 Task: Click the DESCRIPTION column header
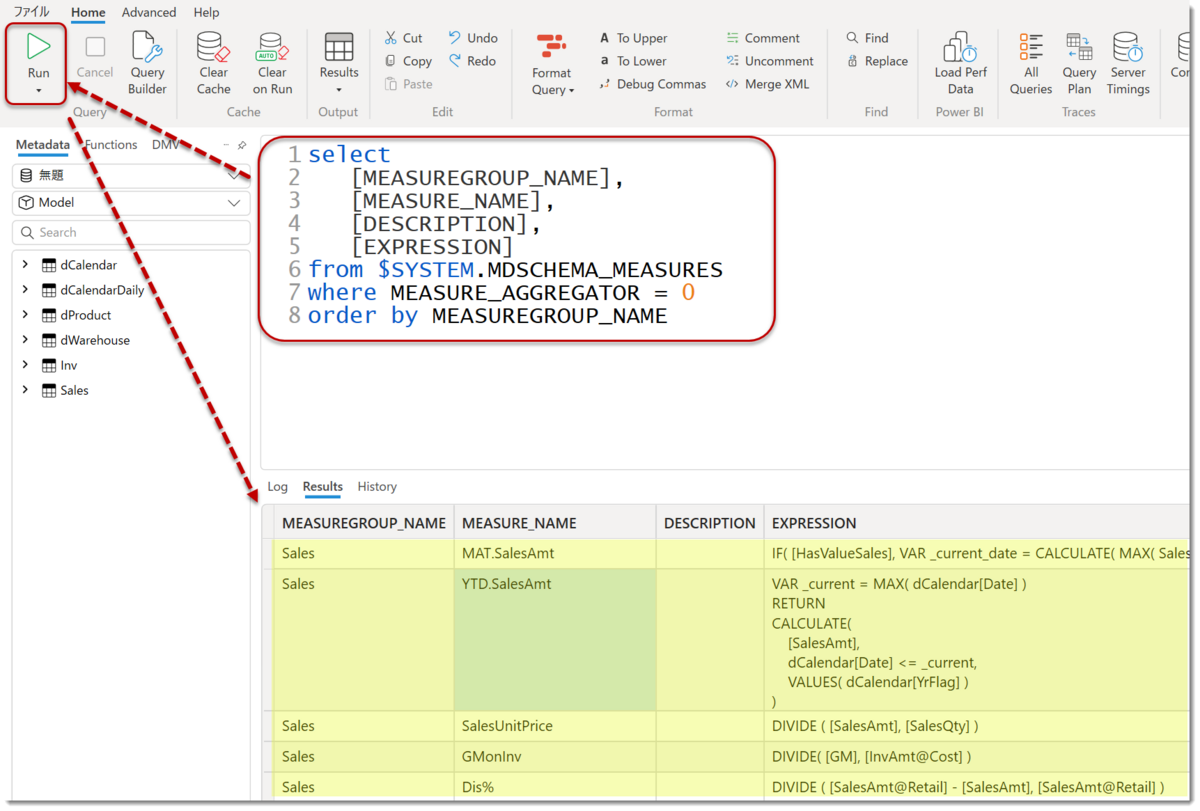710,523
